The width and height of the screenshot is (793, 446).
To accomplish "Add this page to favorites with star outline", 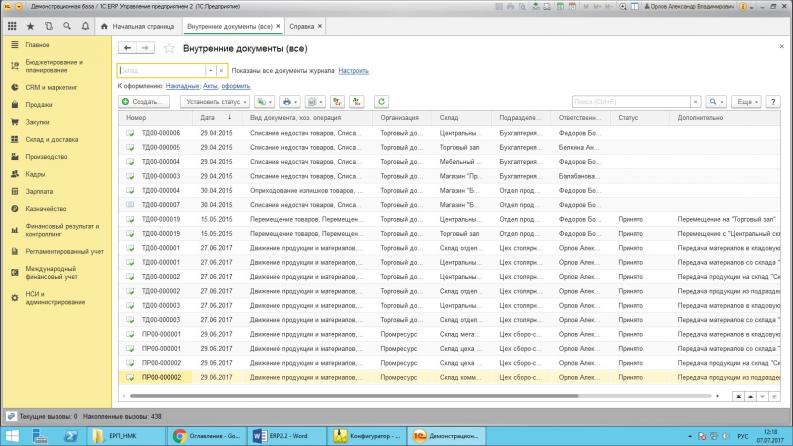I will (x=169, y=48).
